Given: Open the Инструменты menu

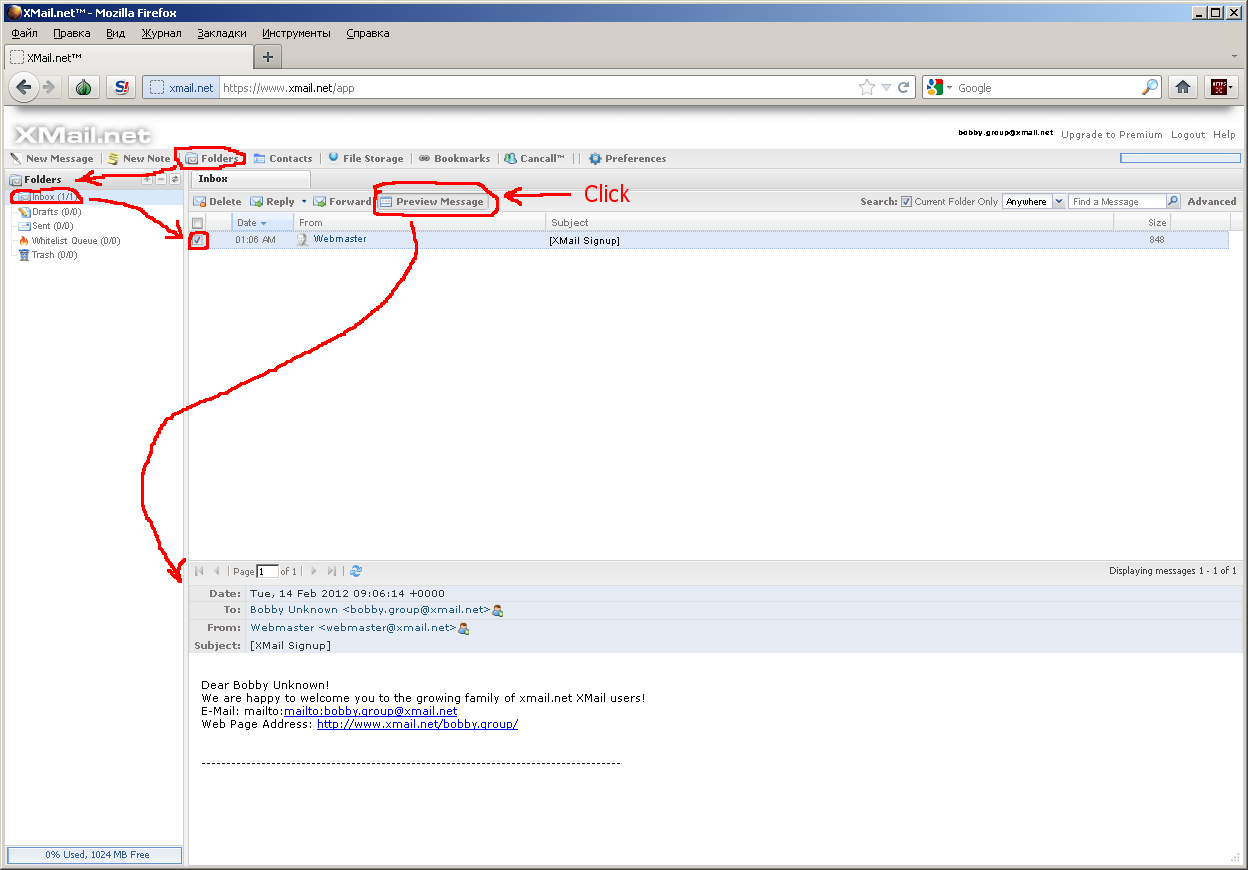Looking at the screenshot, I should [296, 33].
